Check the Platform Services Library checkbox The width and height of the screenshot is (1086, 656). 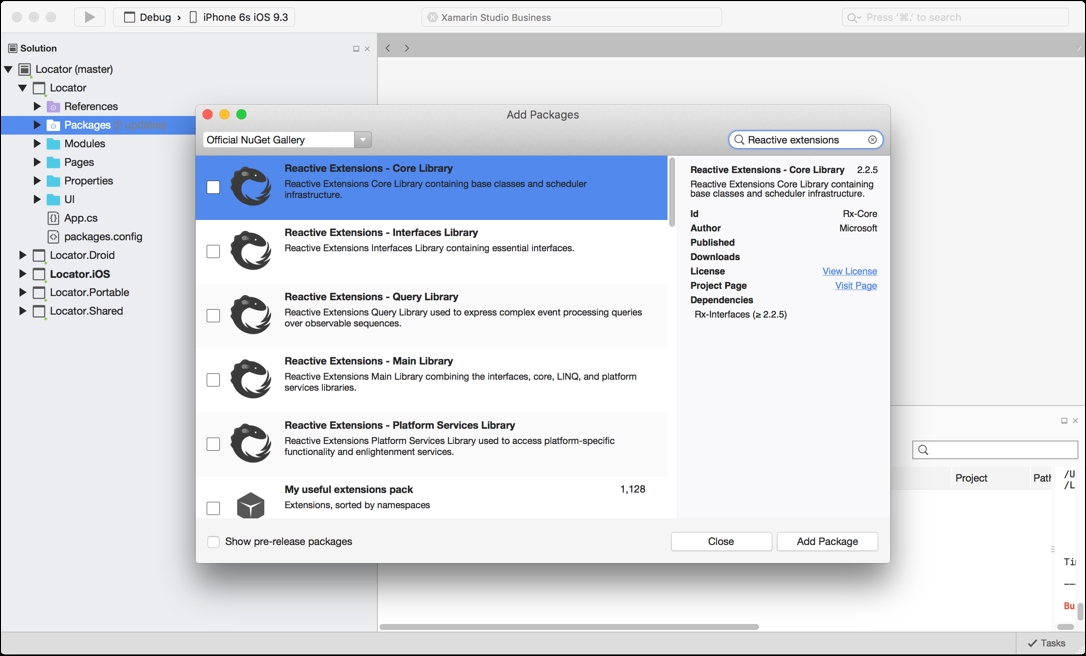(213, 444)
